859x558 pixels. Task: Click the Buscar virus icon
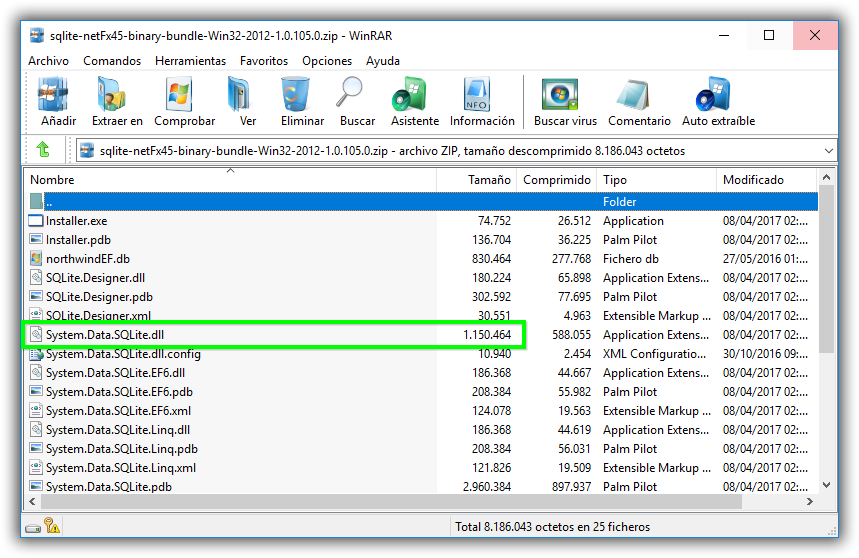click(559, 94)
